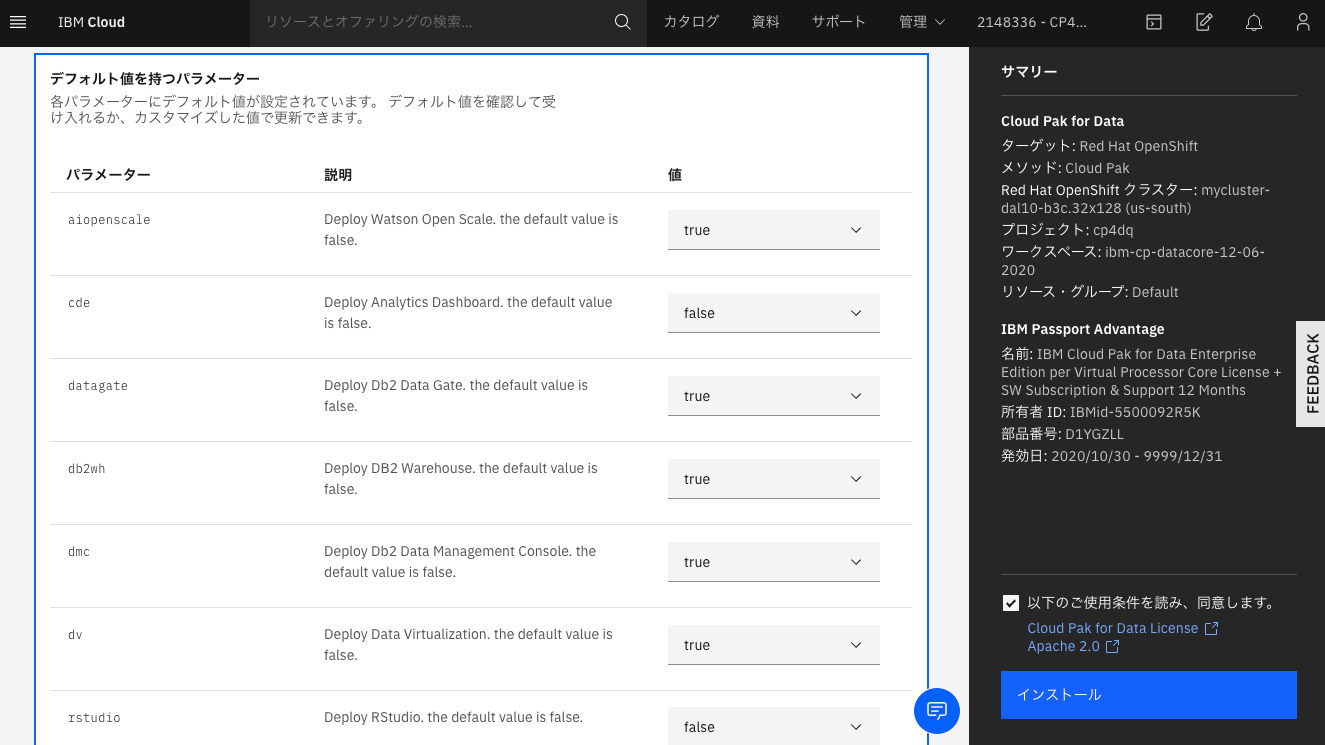Click the インストール button

[x=1149, y=695]
